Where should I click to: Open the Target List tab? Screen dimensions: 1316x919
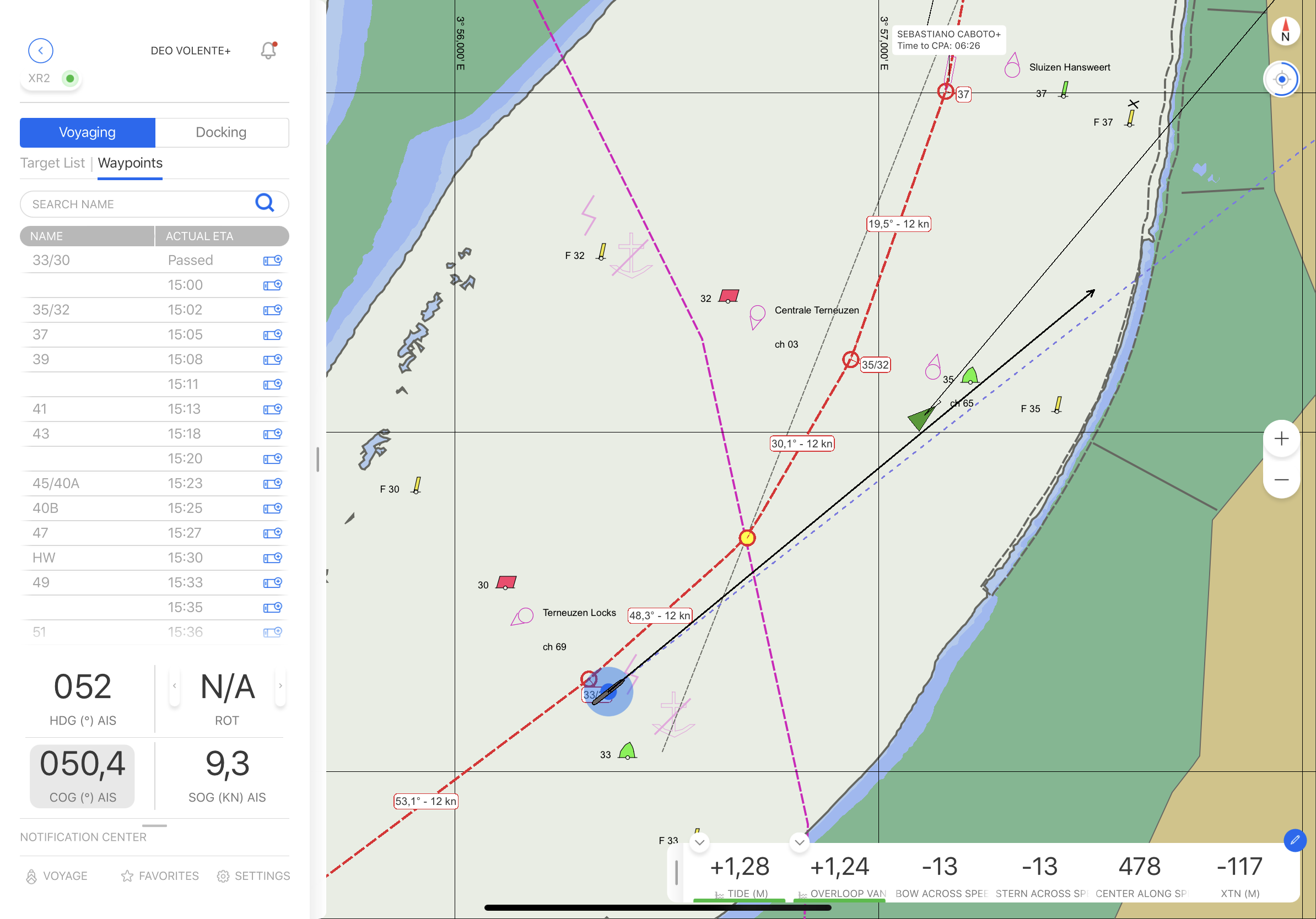pos(53,163)
